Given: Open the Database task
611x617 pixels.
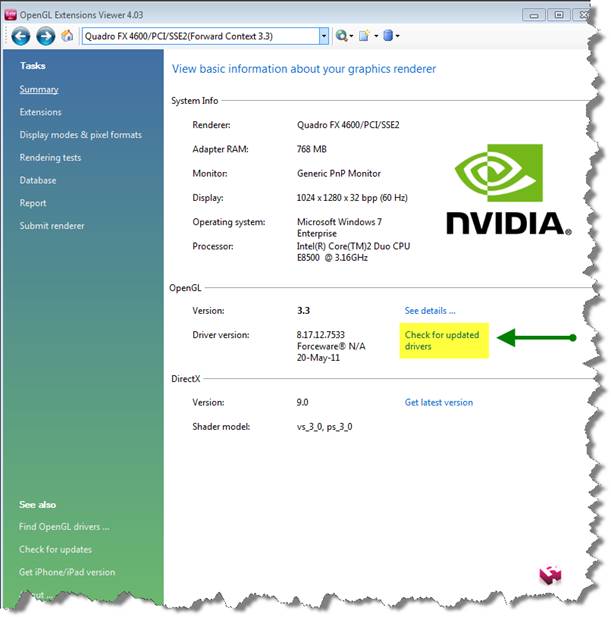Looking at the screenshot, I should coord(38,181).
